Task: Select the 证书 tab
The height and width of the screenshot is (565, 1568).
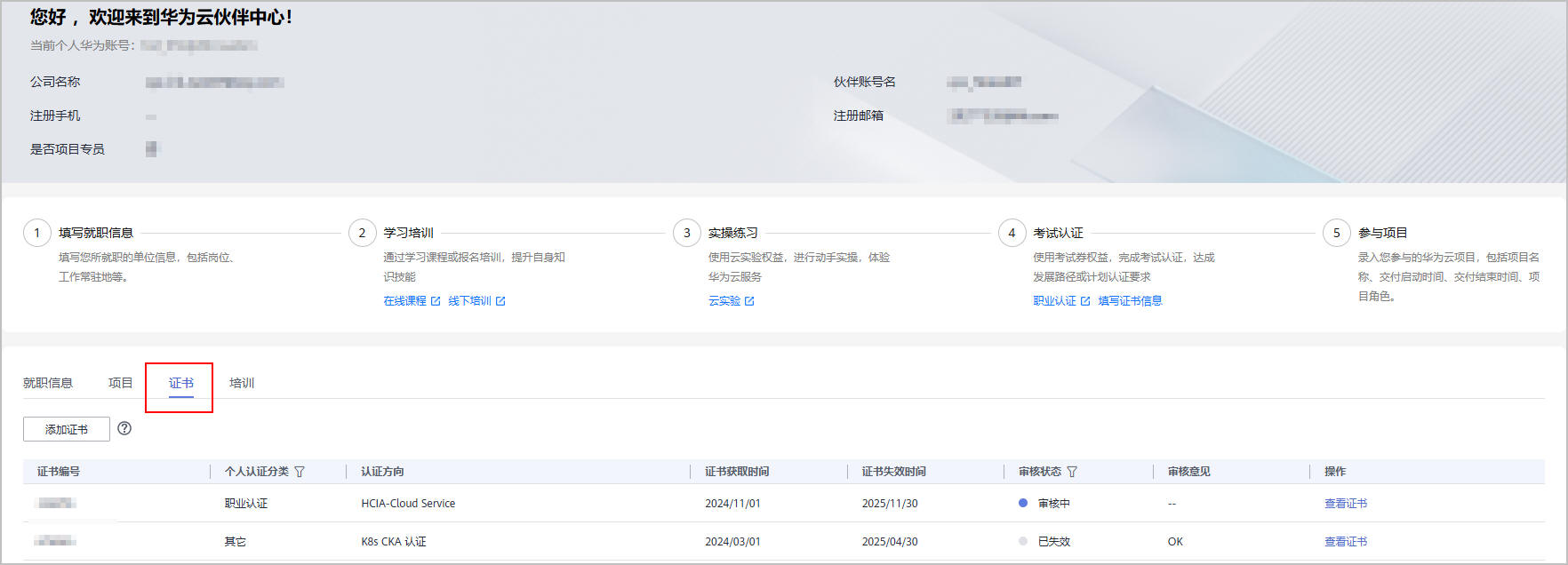Action: click(x=180, y=383)
